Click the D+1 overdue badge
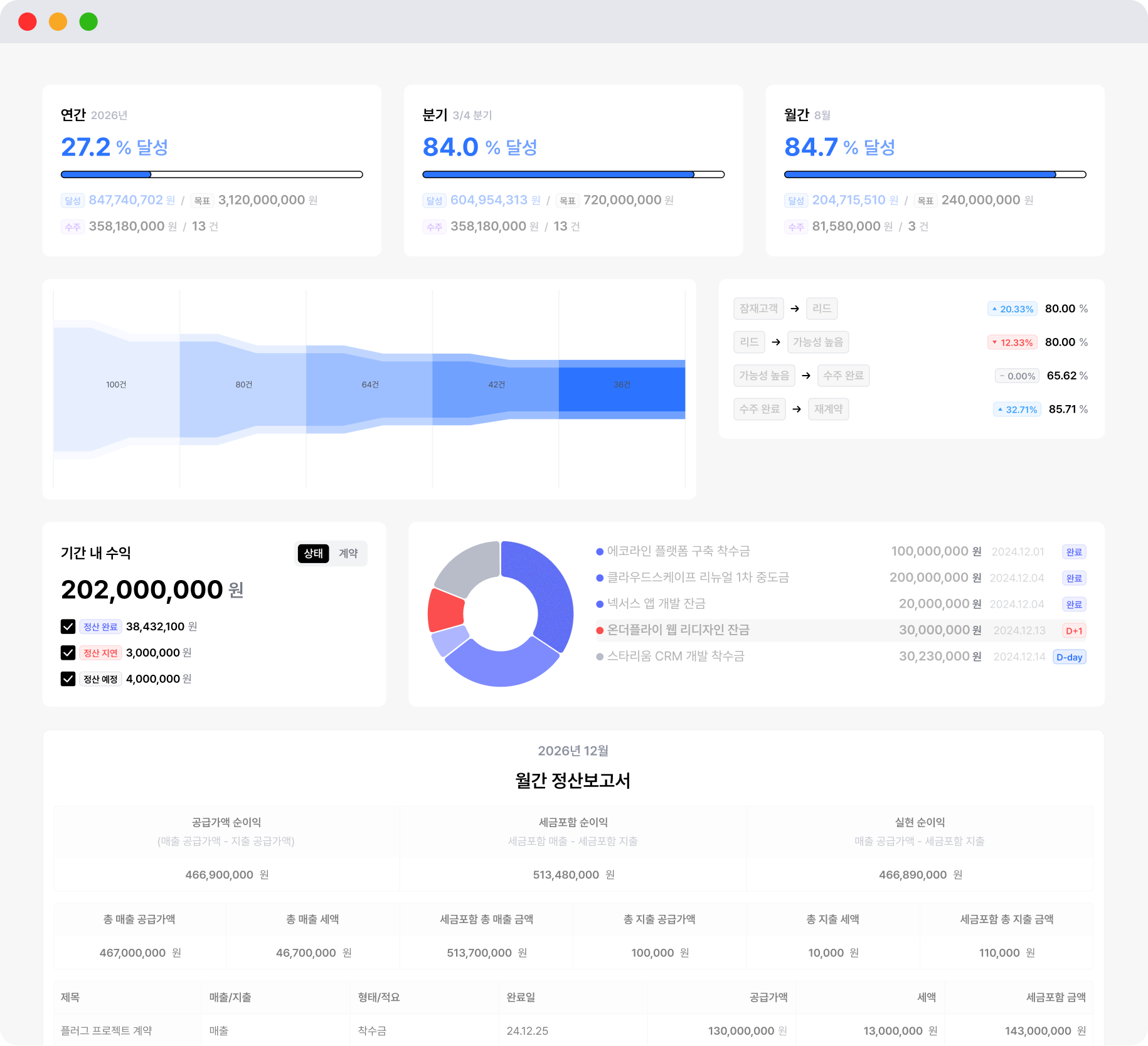The image size is (1148, 1046). coord(1074,631)
